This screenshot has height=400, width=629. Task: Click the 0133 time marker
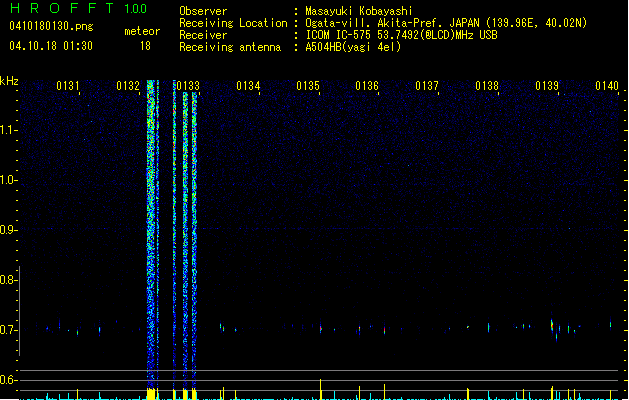(188, 86)
